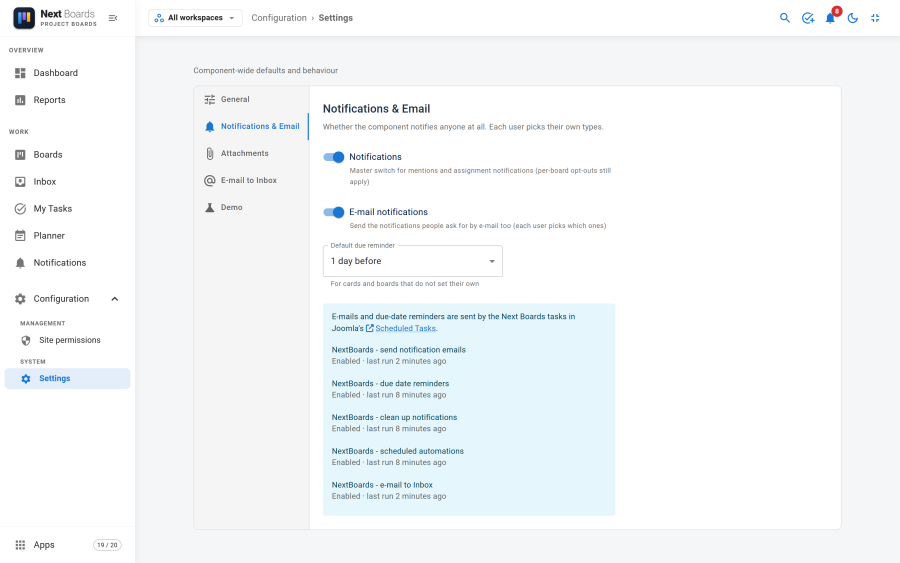
Task: Open notifications bell in top bar
Action: tap(830, 18)
